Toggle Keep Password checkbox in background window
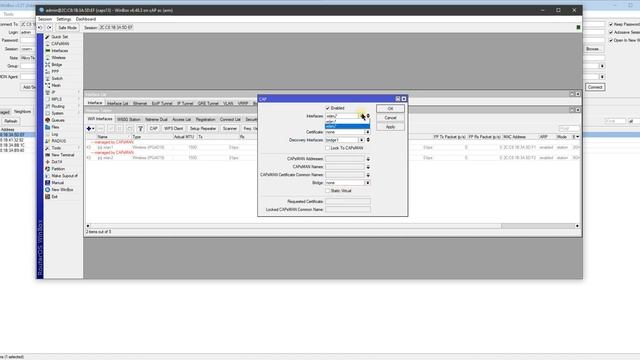This screenshot has width=640, height=360. point(611,24)
